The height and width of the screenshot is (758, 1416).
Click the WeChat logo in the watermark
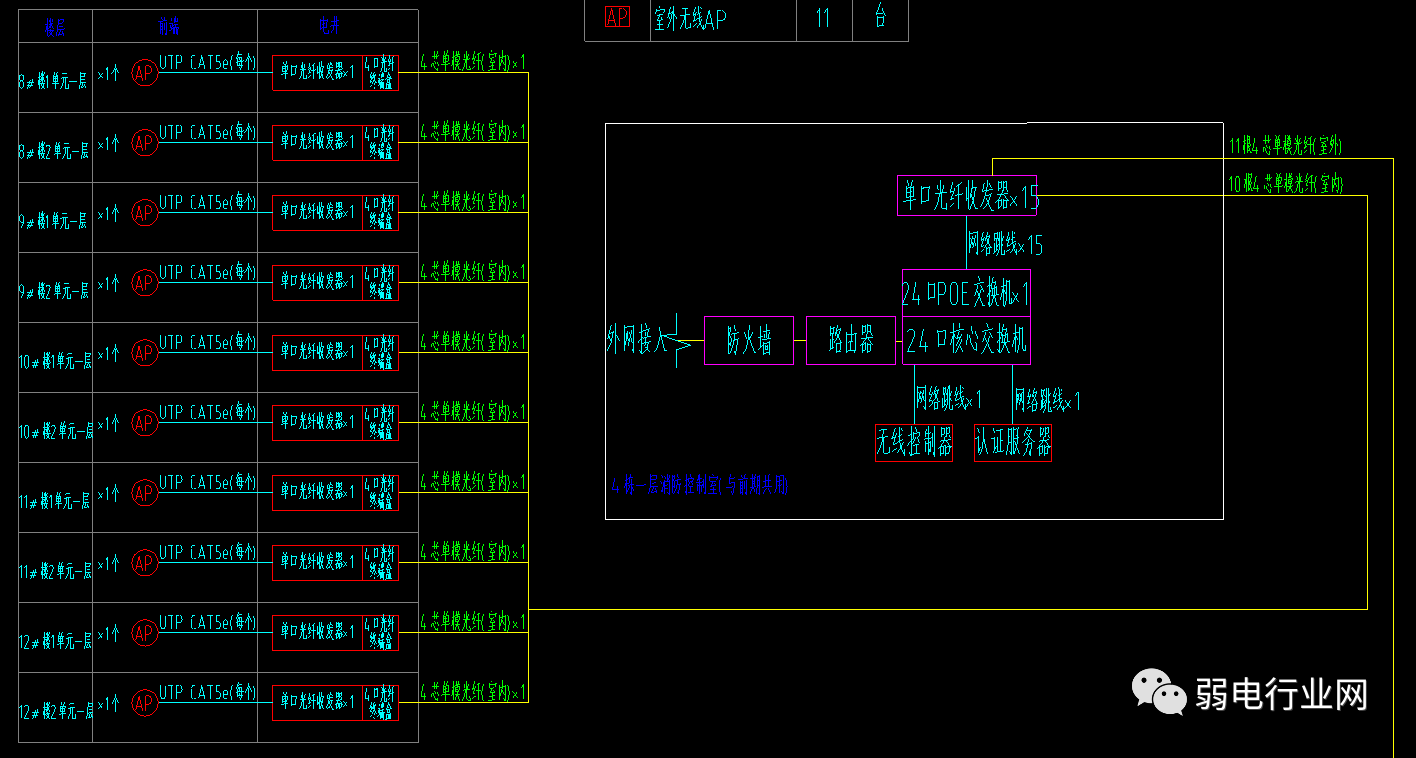click(x=1159, y=692)
